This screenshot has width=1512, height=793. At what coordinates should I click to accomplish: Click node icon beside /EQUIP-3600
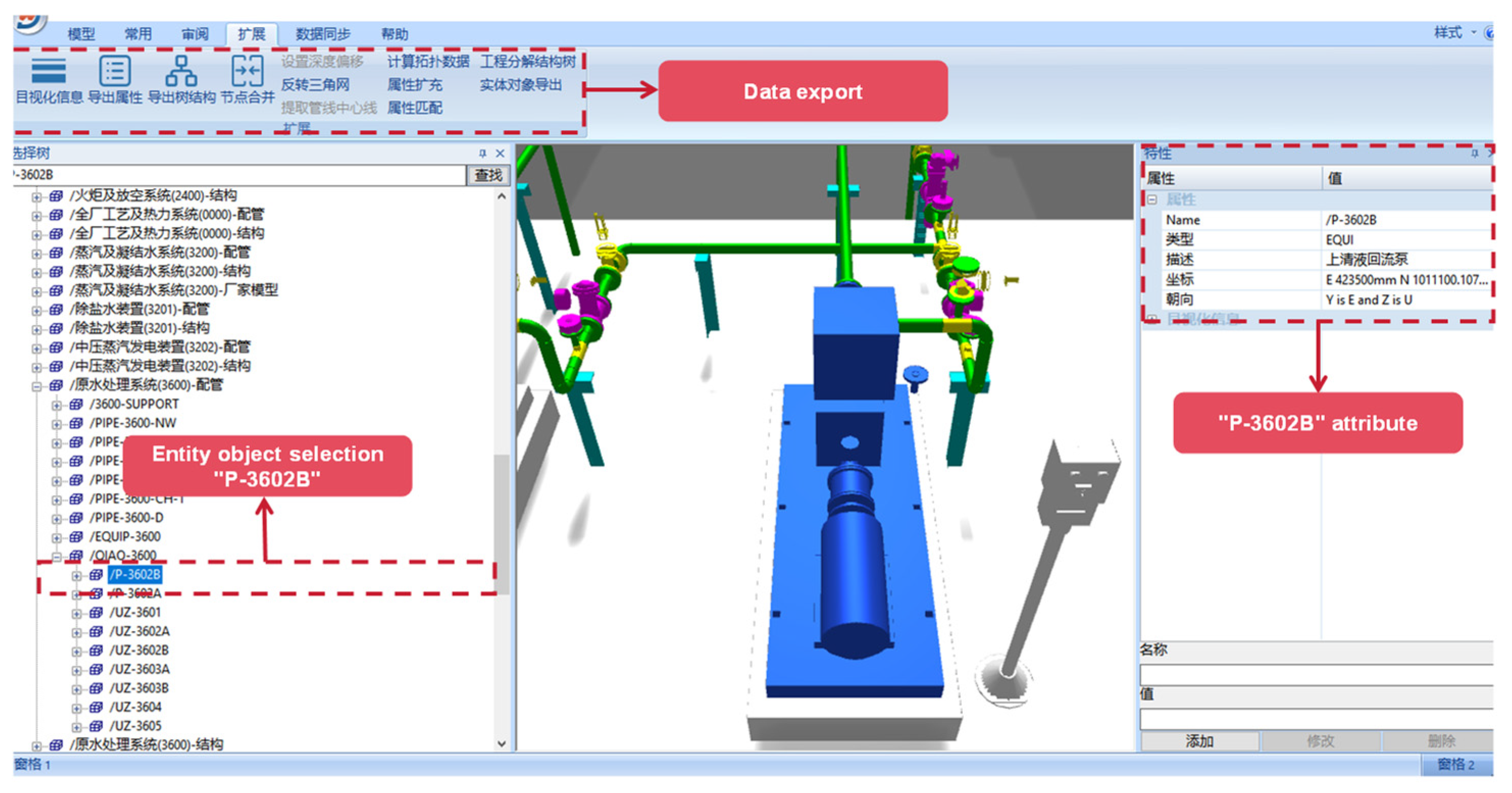coord(76,536)
